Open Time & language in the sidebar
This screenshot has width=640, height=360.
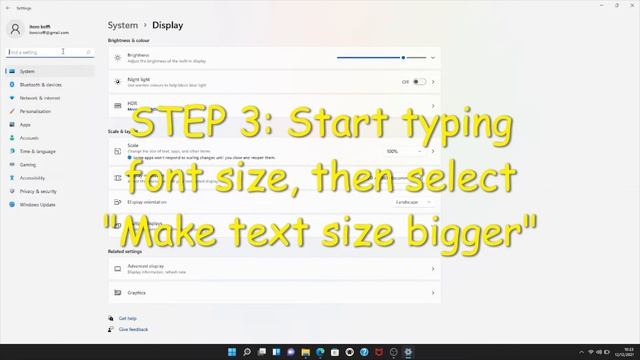click(x=38, y=151)
